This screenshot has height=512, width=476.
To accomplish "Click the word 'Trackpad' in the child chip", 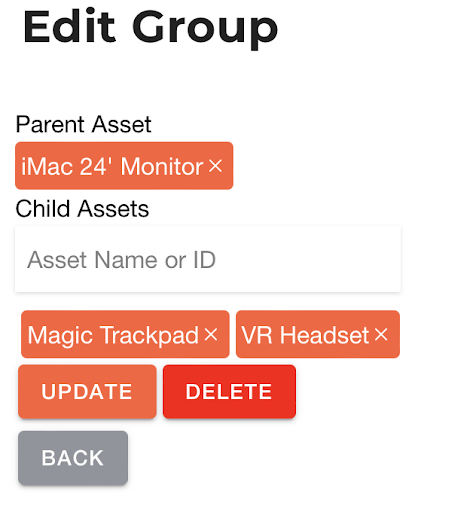I will tap(149, 335).
